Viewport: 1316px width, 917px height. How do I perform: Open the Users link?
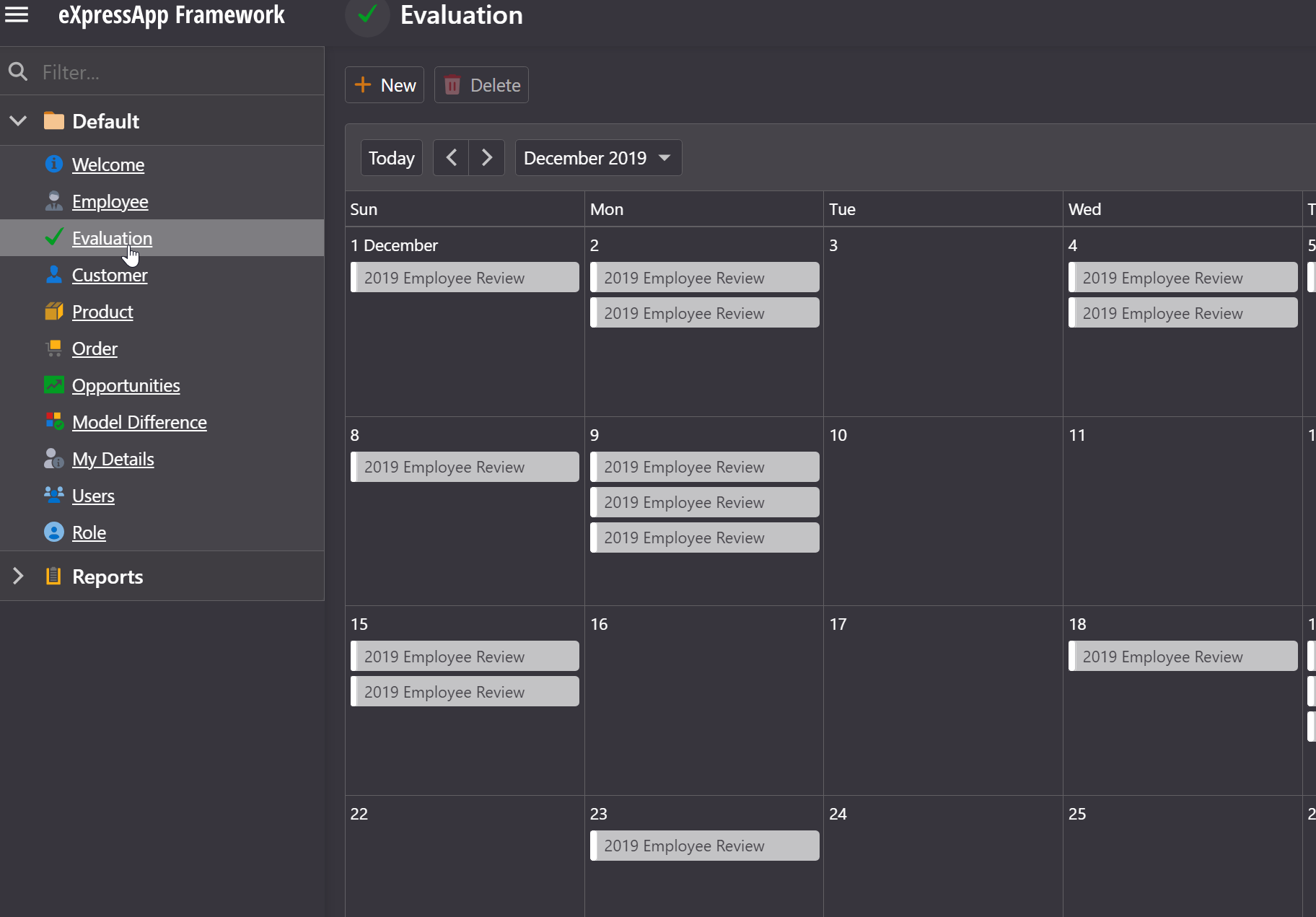(93, 496)
